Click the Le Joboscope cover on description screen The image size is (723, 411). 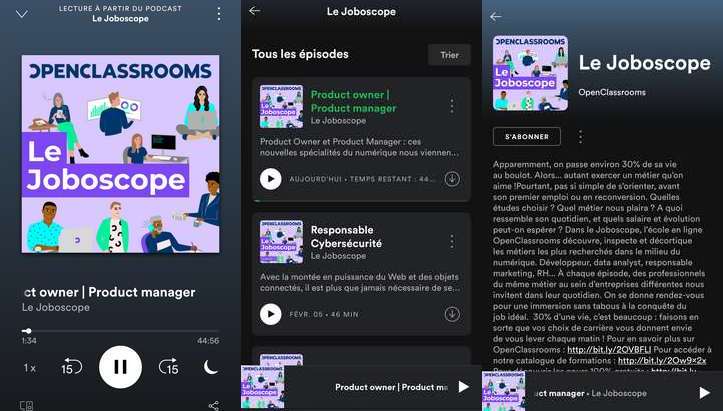(x=530, y=73)
